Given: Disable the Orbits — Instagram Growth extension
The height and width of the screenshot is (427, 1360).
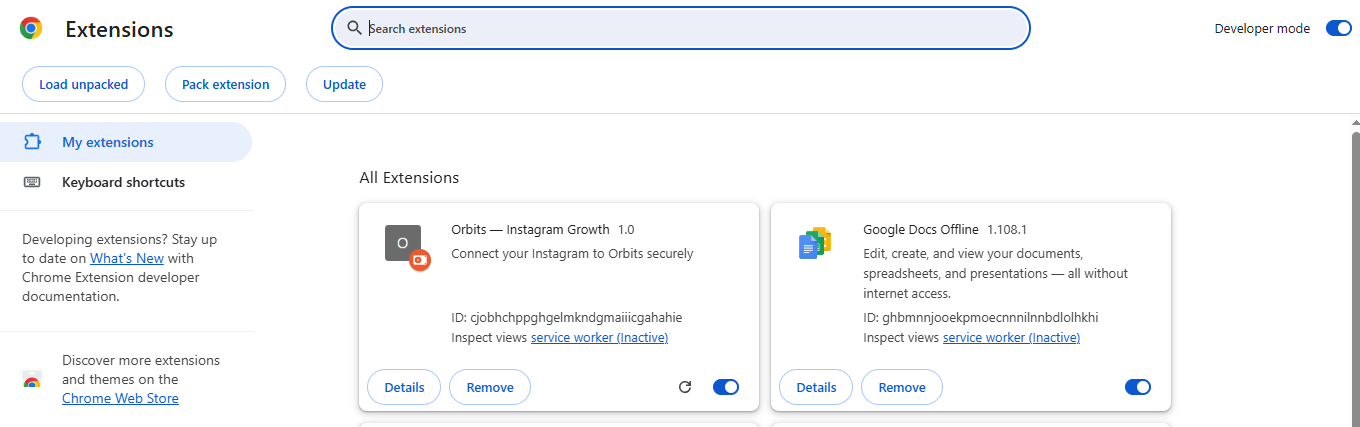Looking at the screenshot, I should [x=726, y=387].
